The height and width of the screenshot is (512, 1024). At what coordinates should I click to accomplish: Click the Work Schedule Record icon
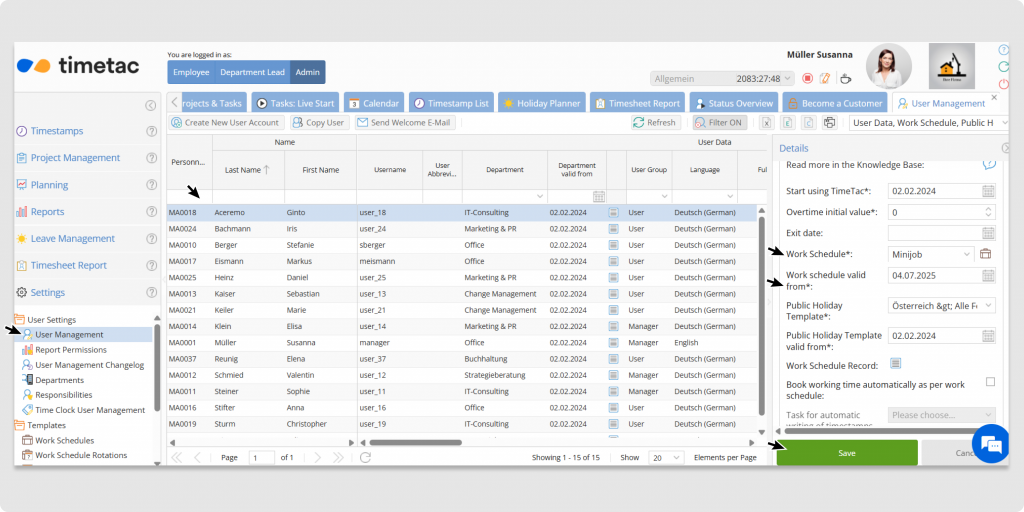(x=895, y=364)
